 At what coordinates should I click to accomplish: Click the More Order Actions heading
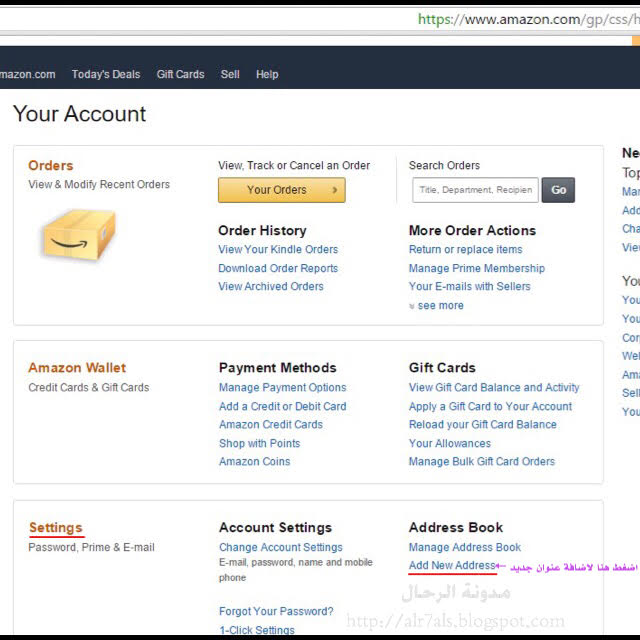coord(473,230)
